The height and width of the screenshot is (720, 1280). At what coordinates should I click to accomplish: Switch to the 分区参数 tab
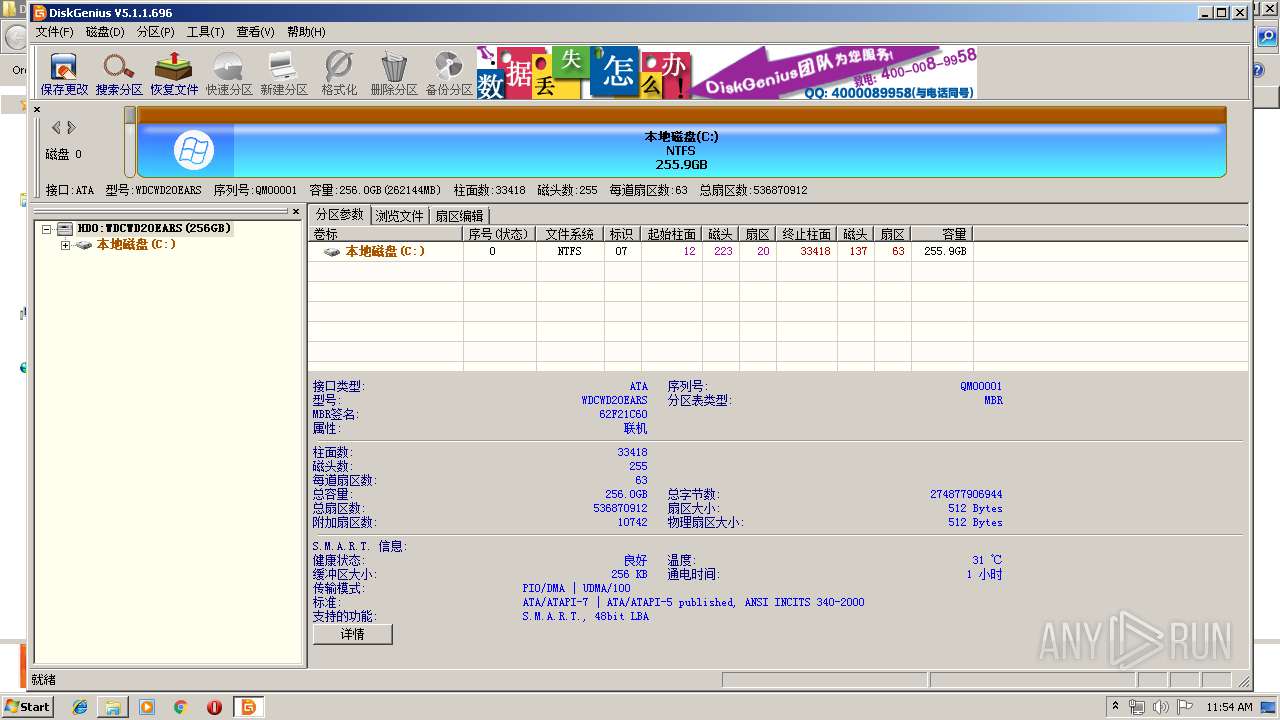point(340,215)
